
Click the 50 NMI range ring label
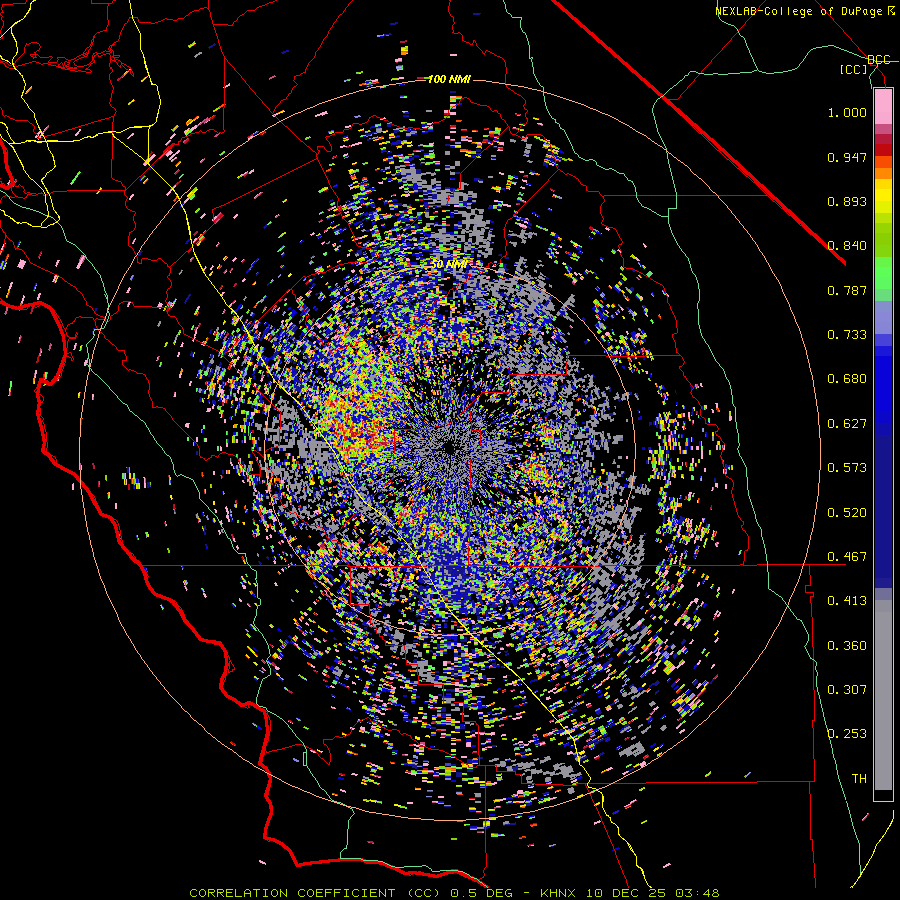(449, 265)
